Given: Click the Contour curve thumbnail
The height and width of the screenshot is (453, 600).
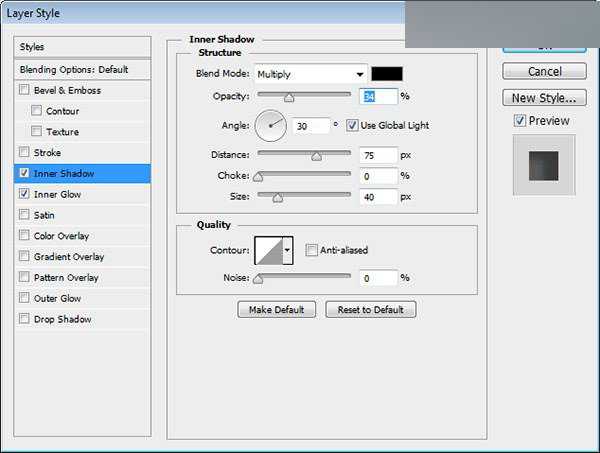Looking at the screenshot, I should click(268, 250).
